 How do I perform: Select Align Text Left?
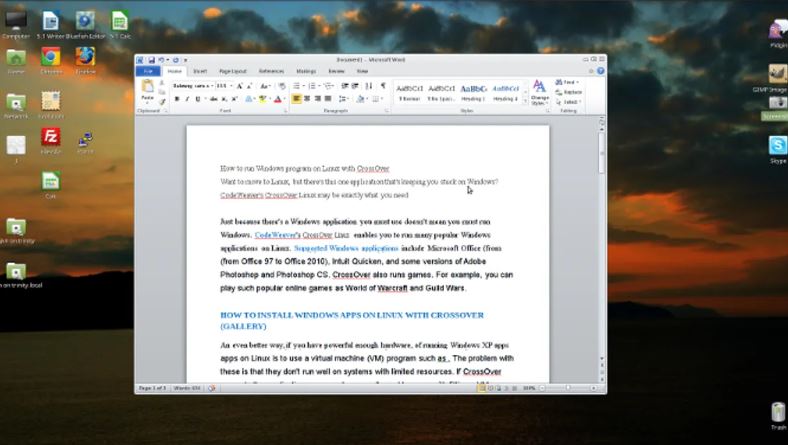click(x=297, y=99)
